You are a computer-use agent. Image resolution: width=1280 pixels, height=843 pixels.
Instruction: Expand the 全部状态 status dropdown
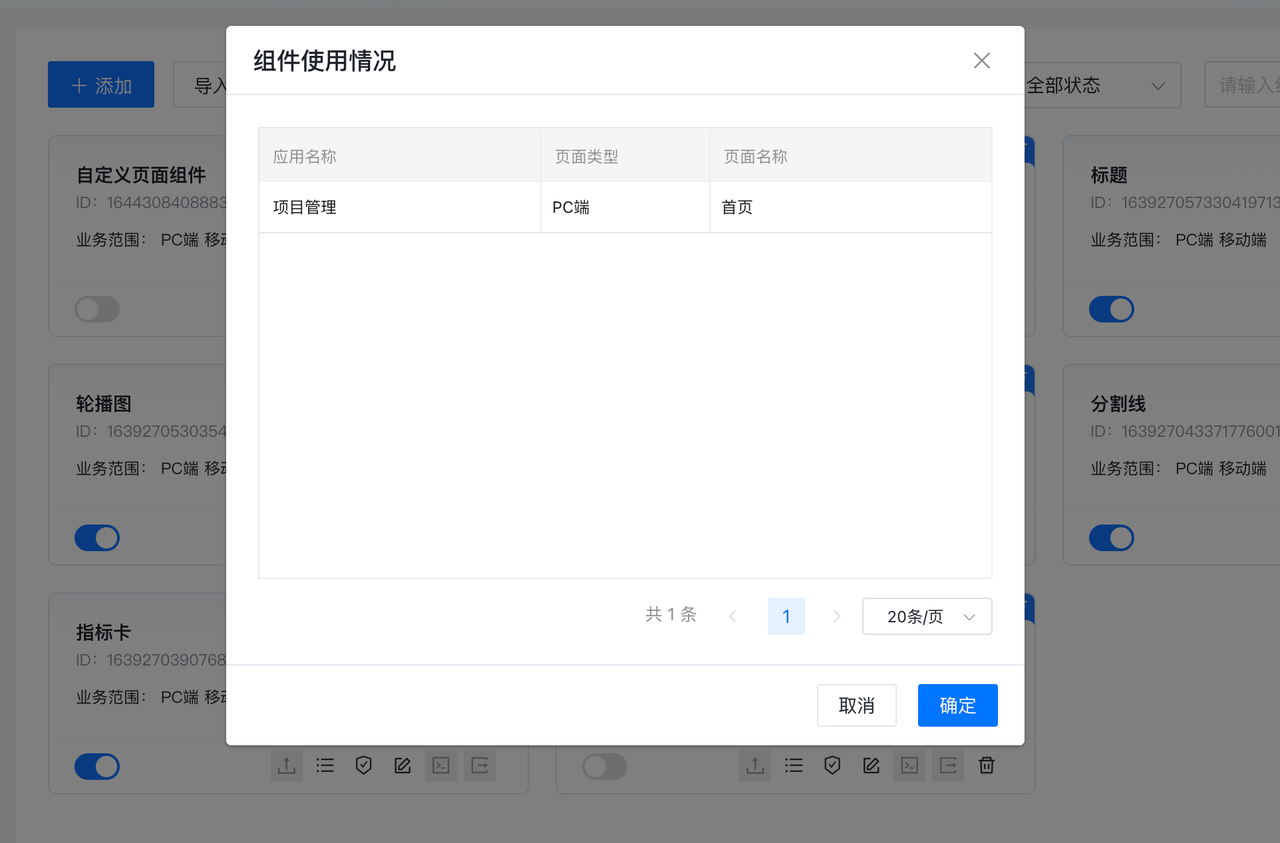(1097, 86)
